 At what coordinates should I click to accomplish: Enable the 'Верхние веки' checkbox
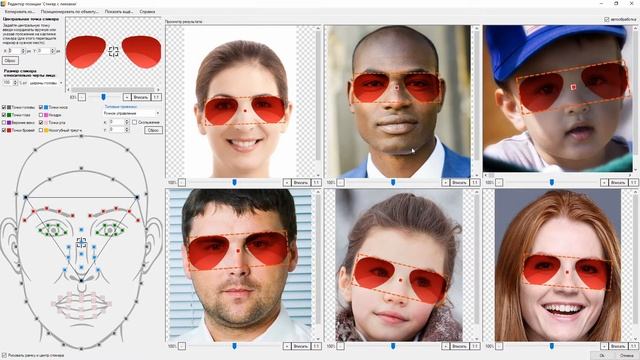tap(4, 122)
